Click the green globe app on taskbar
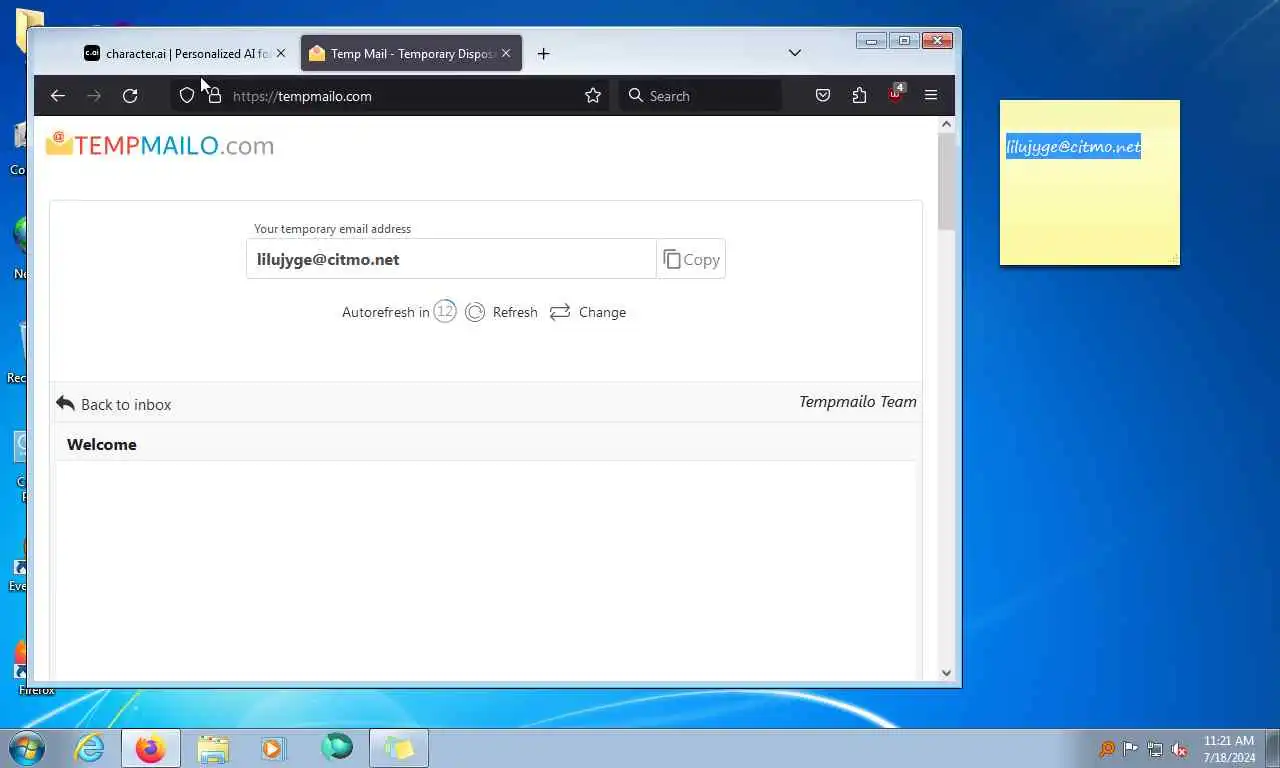 click(x=337, y=747)
